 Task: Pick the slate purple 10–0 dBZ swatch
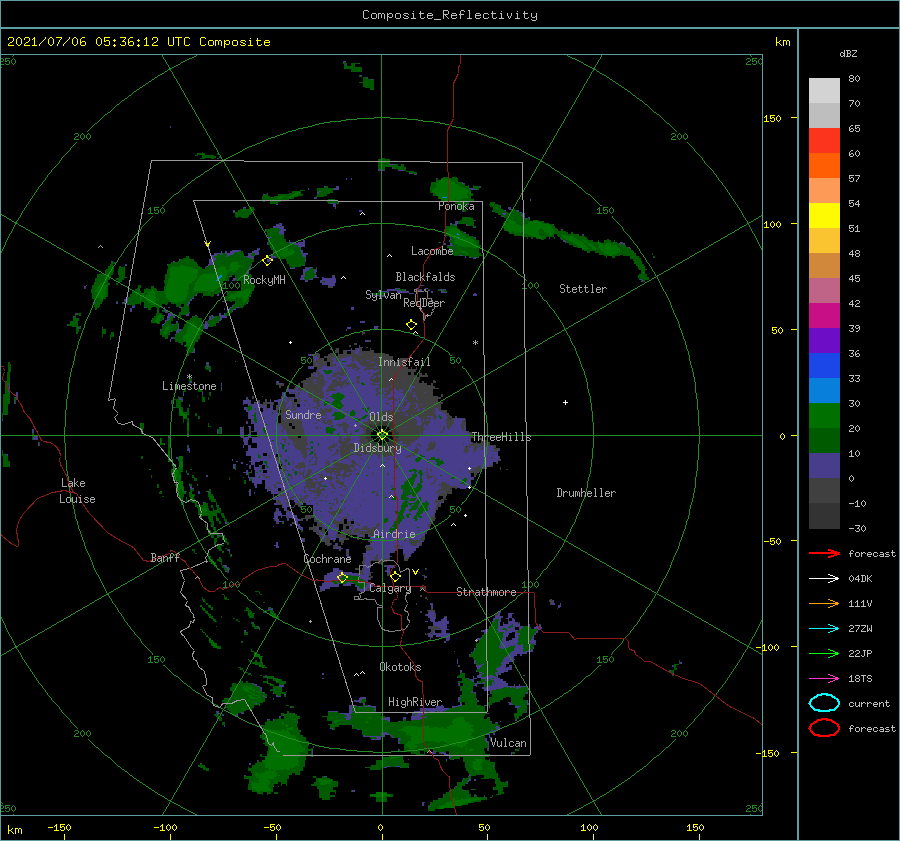[824, 466]
